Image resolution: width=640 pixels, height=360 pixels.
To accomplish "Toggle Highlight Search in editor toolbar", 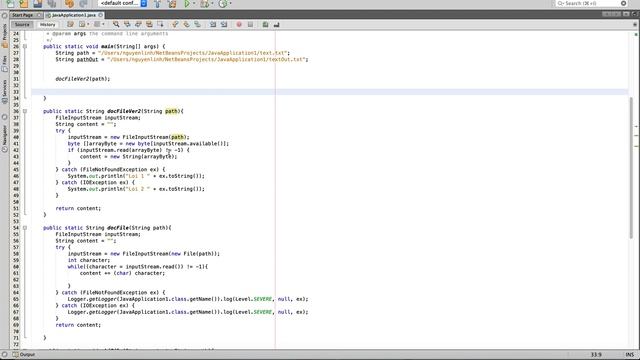I will (x=149, y=24).
